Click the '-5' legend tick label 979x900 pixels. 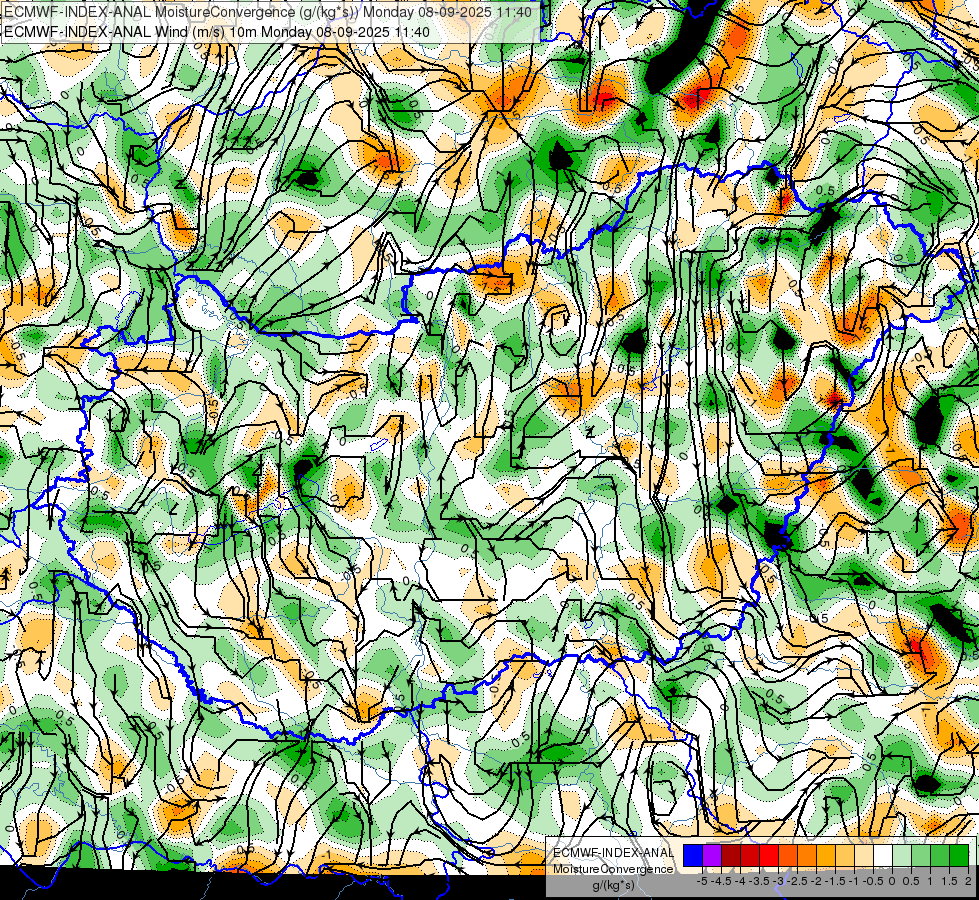(702, 881)
